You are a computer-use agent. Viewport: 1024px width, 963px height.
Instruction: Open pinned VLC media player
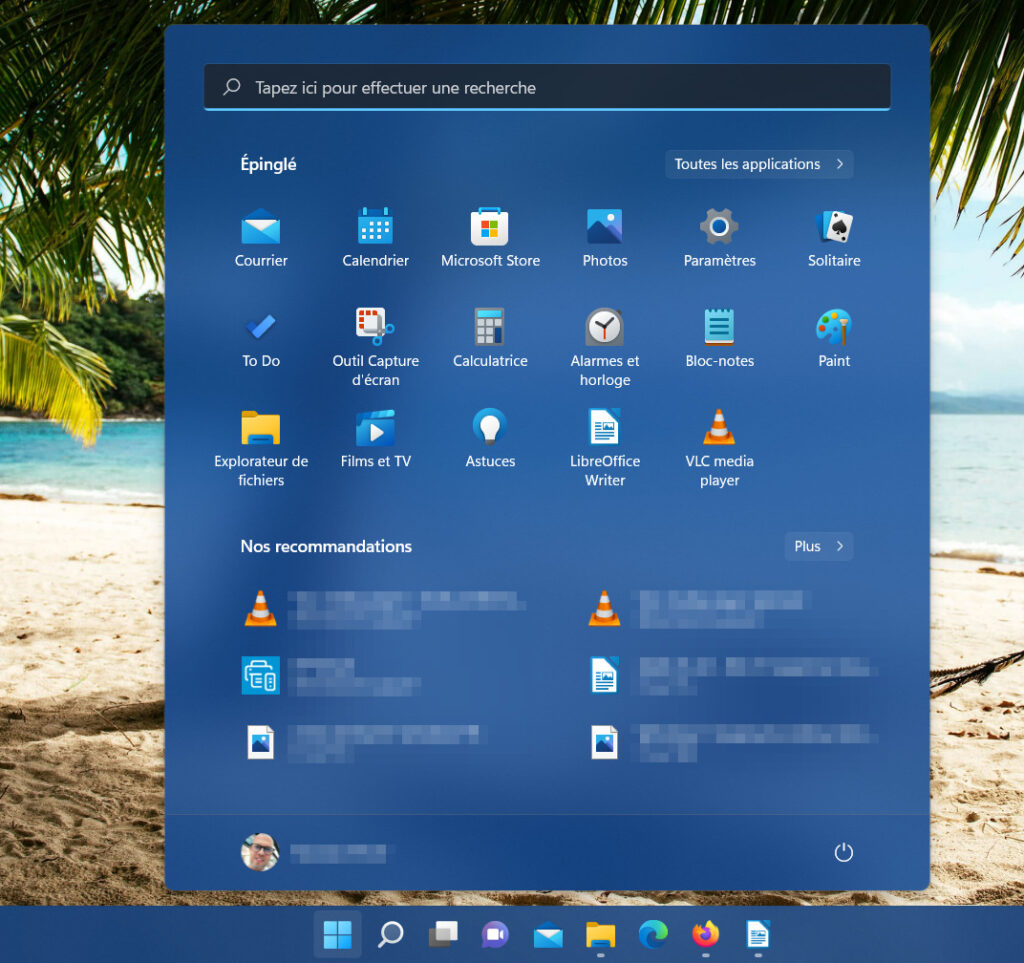pyautogui.click(x=719, y=448)
